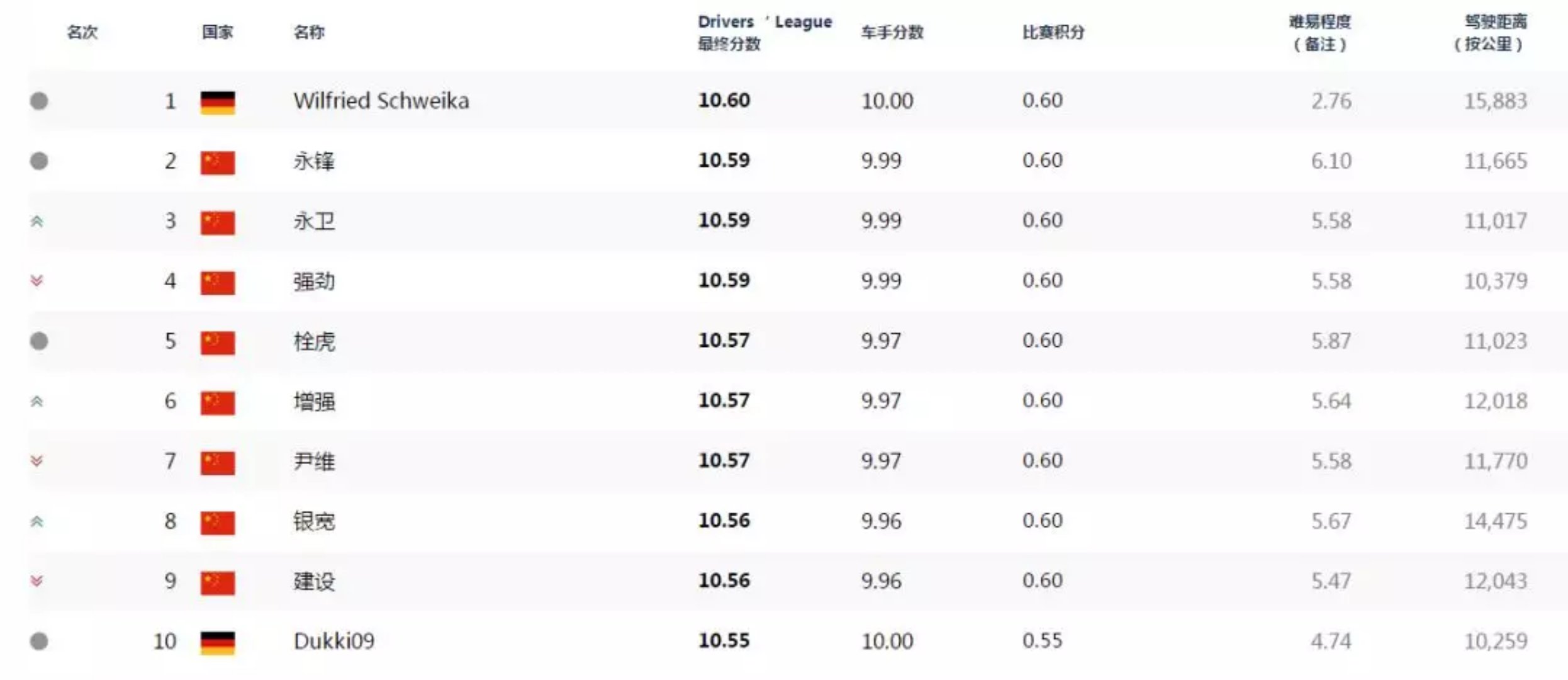Click the German flag beside Dukki09

click(218, 643)
